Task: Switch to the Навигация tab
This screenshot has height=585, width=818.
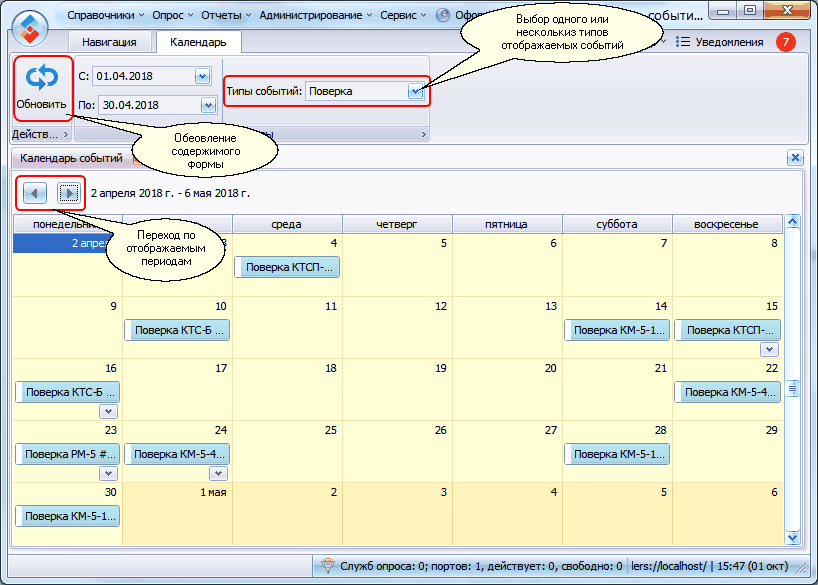Action: click(110, 42)
